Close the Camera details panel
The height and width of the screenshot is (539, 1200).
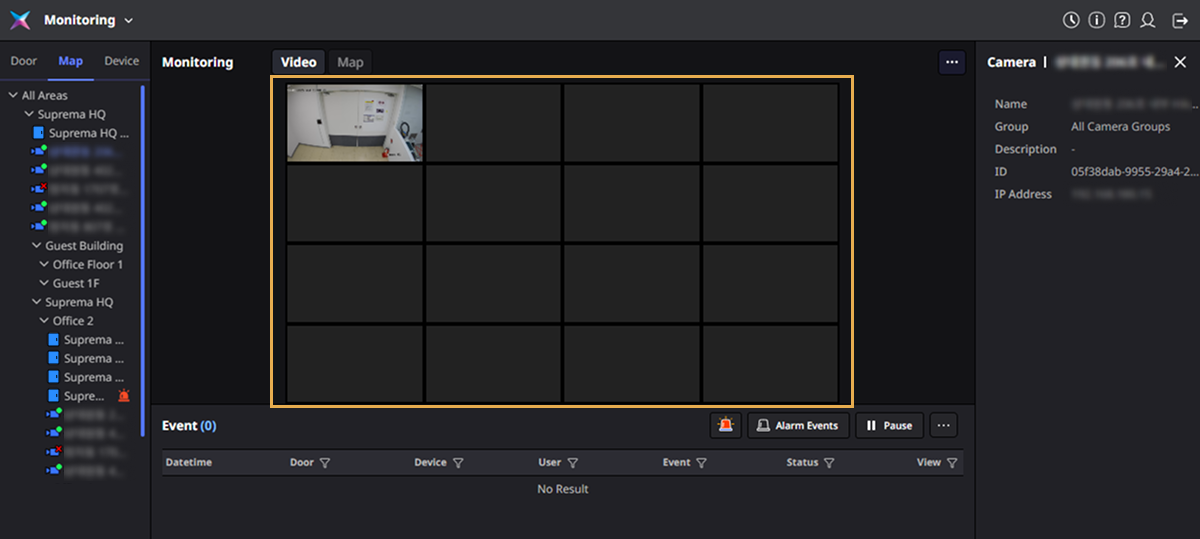tap(1180, 62)
